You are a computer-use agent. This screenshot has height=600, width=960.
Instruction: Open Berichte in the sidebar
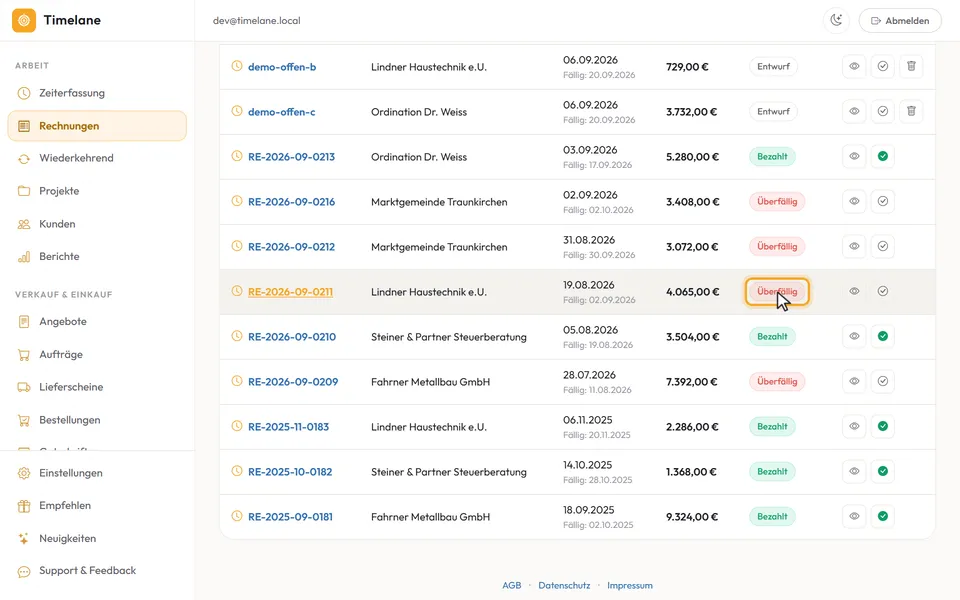point(97,257)
